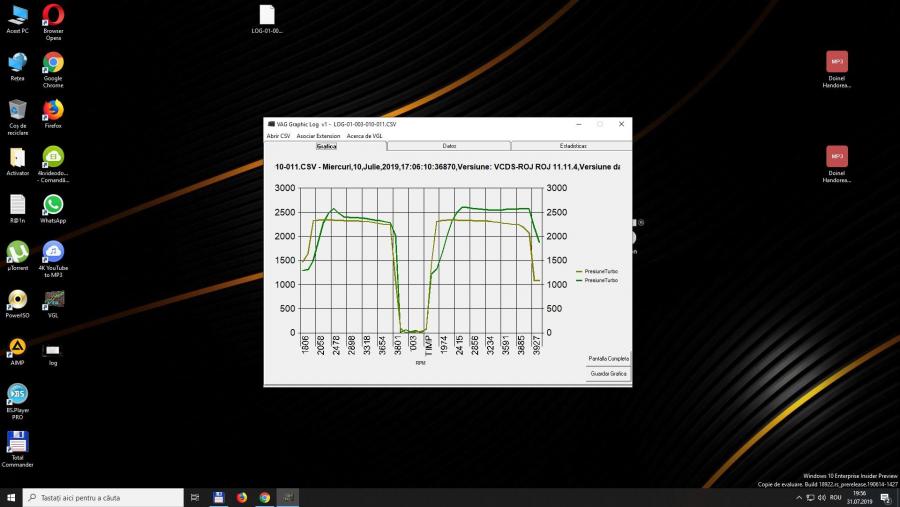Click the Acerca de VGL menu
The height and width of the screenshot is (507, 900).
click(364, 135)
